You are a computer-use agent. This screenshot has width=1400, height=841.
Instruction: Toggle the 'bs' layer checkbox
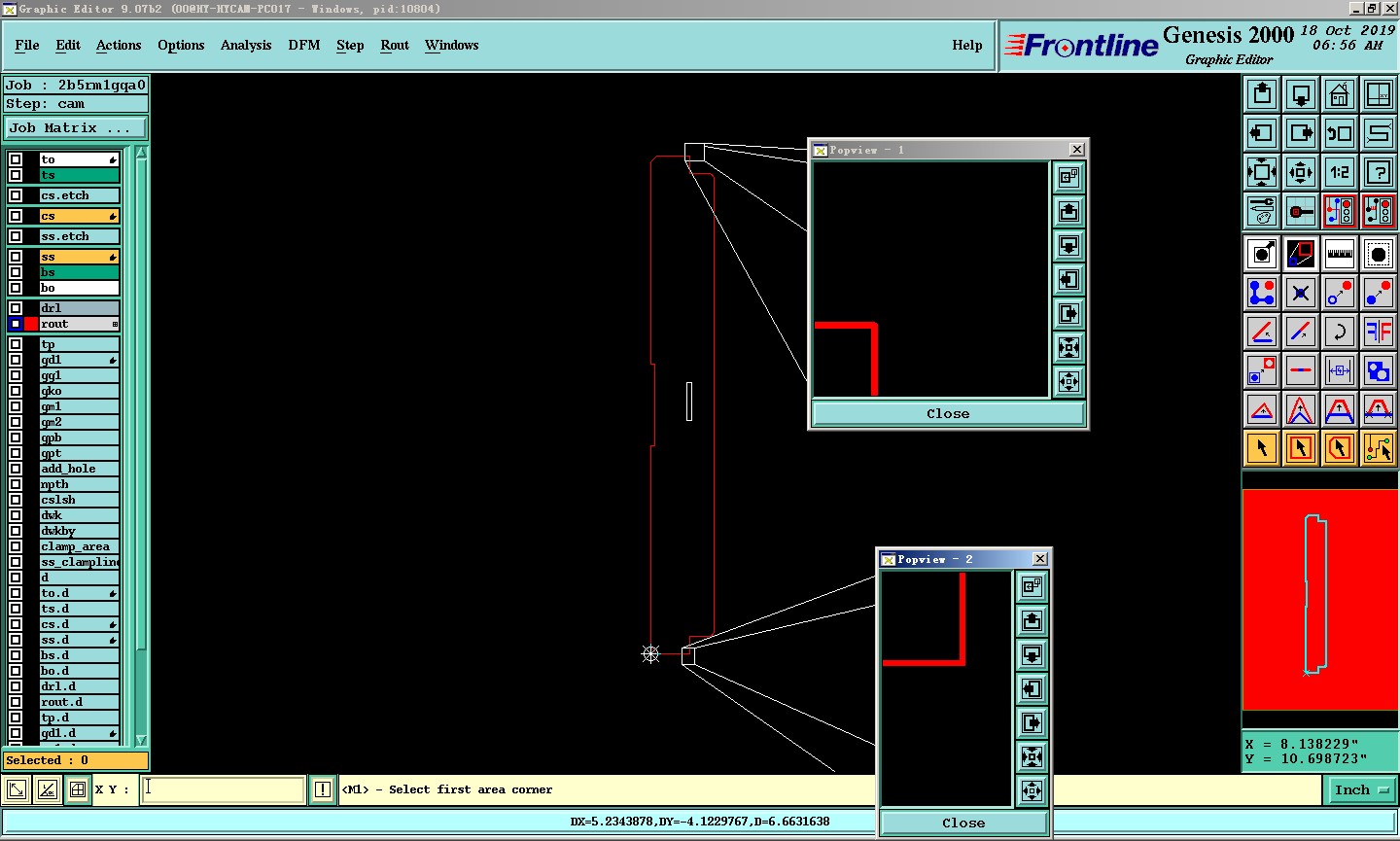[16, 272]
